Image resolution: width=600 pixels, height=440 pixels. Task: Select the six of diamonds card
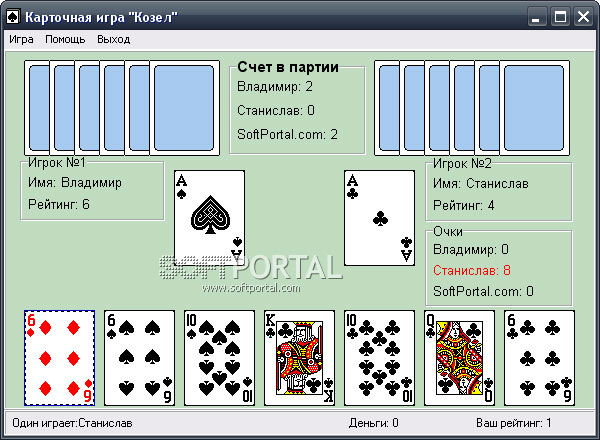[x=60, y=358]
